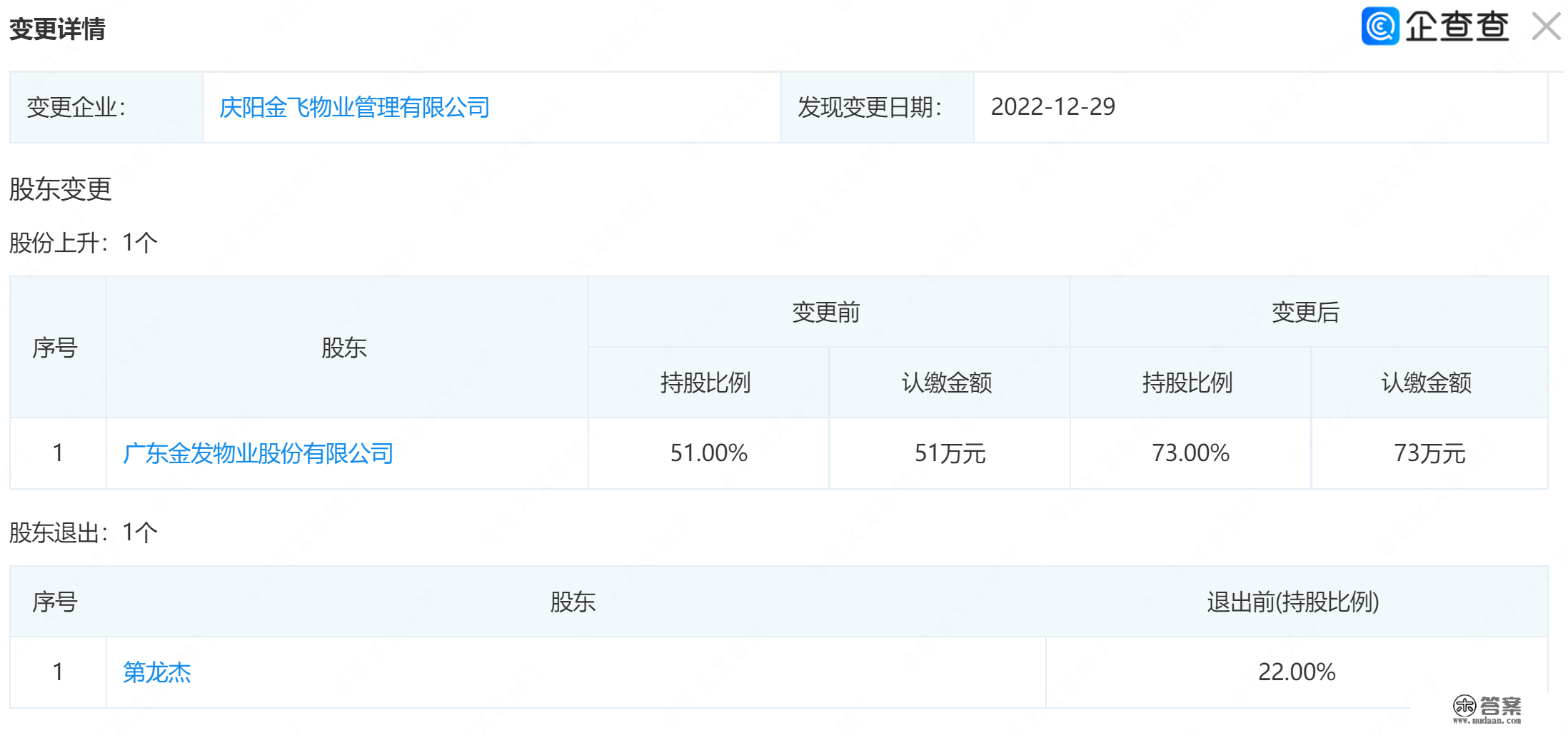Select the 51.00% before-change ratio cell
Image resolution: width=1568 pixels, height=733 pixels.
pos(708,453)
